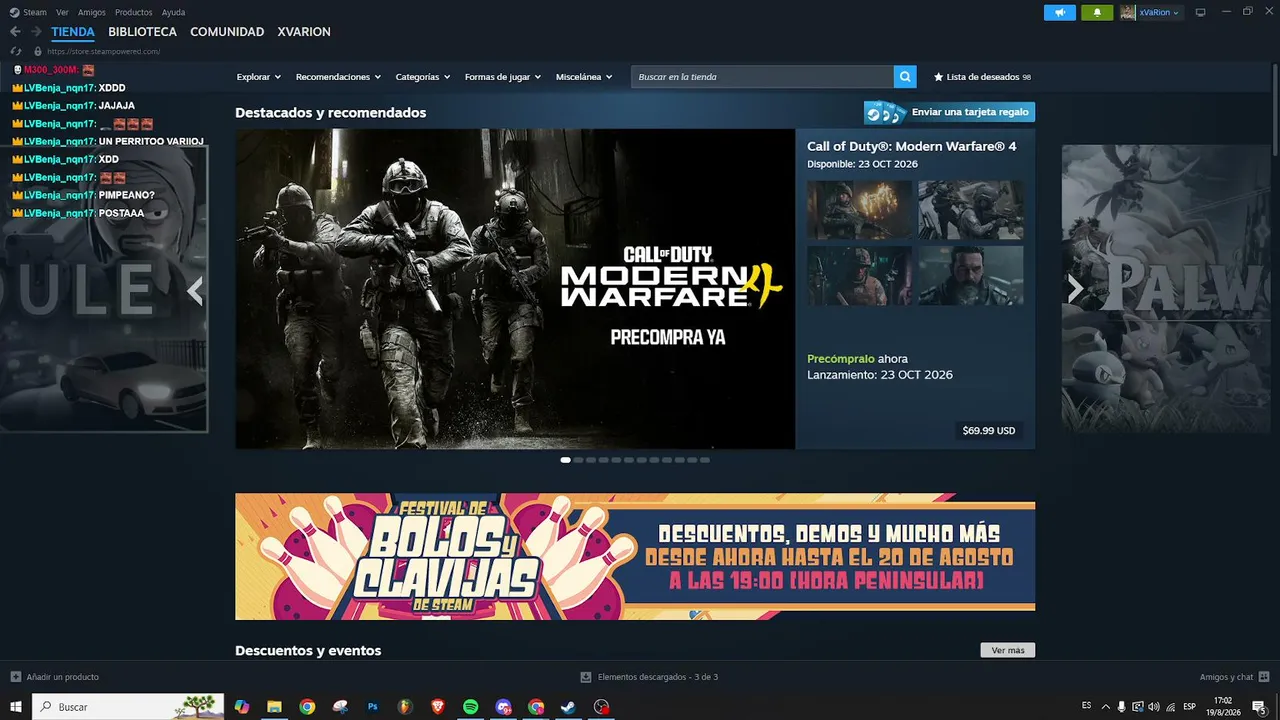The width and height of the screenshot is (1280, 720).
Task: Open the Steam menu
Action: (29, 12)
